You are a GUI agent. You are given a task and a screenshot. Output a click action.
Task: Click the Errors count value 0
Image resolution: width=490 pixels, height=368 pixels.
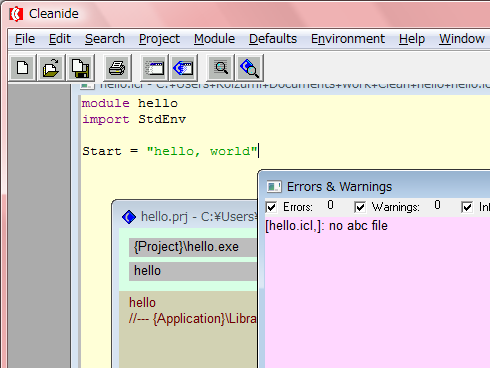(x=330, y=205)
